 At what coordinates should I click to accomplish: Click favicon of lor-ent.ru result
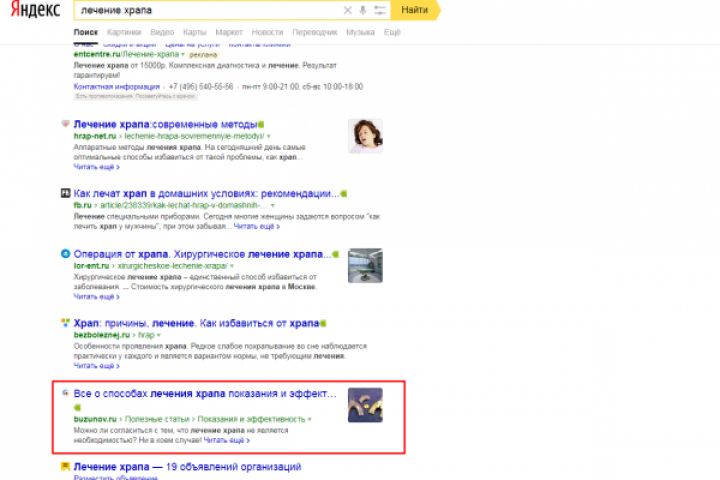[65, 254]
